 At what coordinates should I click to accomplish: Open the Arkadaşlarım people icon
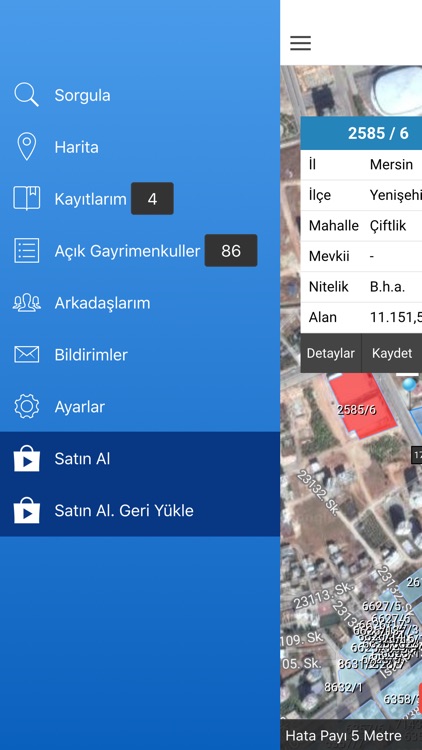[x=26, y=303]
